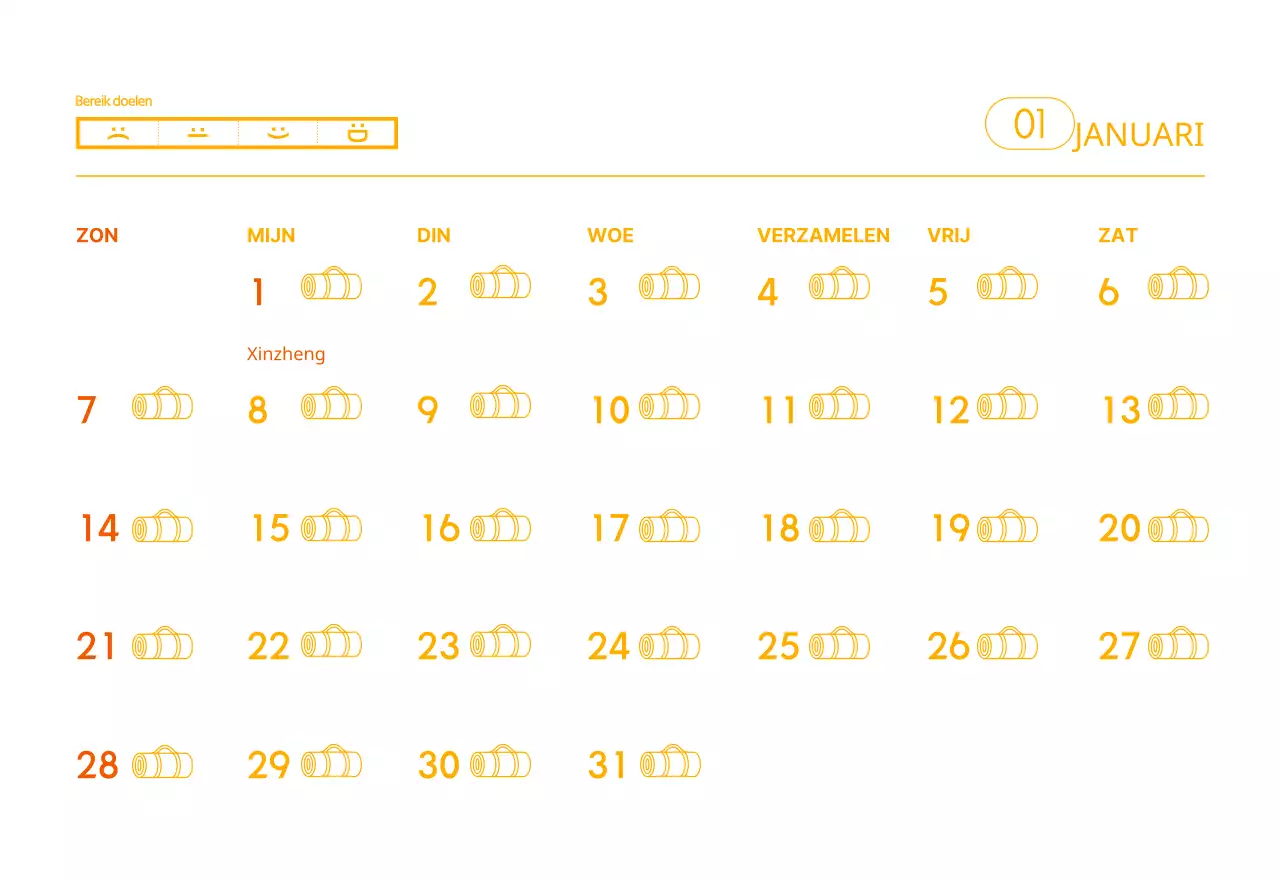Click the yoga mat icon for day 17

669,527
